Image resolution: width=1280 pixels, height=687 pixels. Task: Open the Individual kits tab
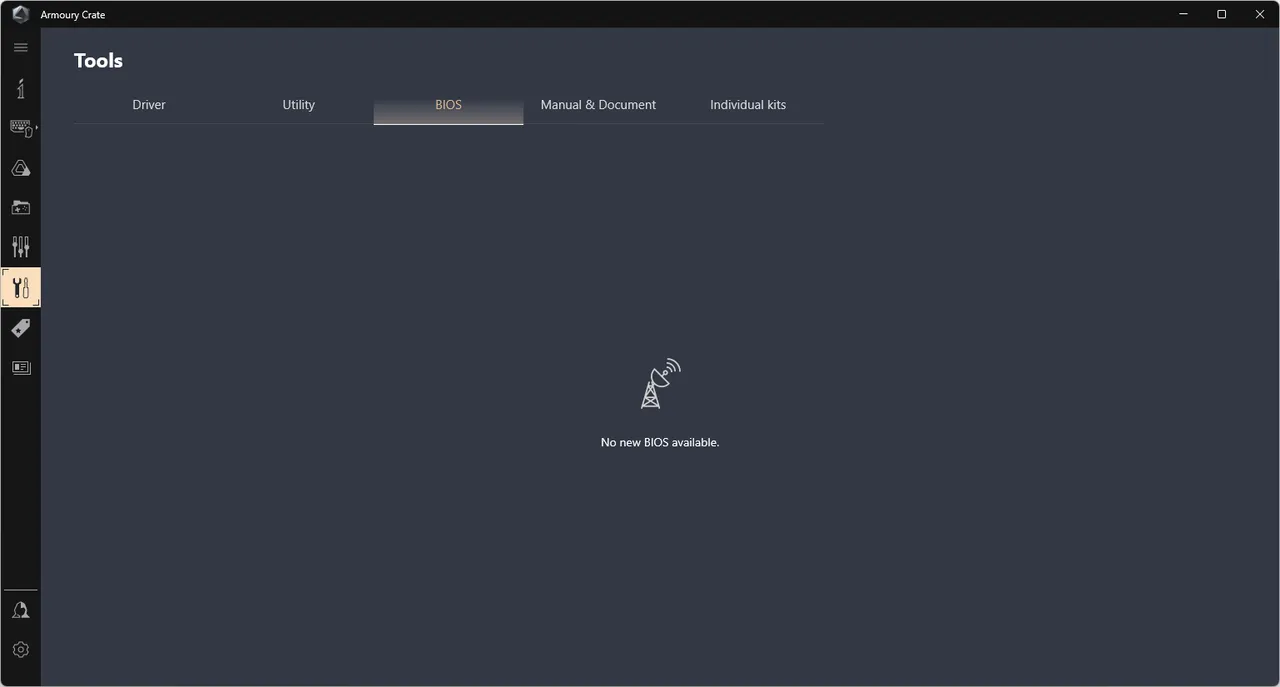coord(748,105)
